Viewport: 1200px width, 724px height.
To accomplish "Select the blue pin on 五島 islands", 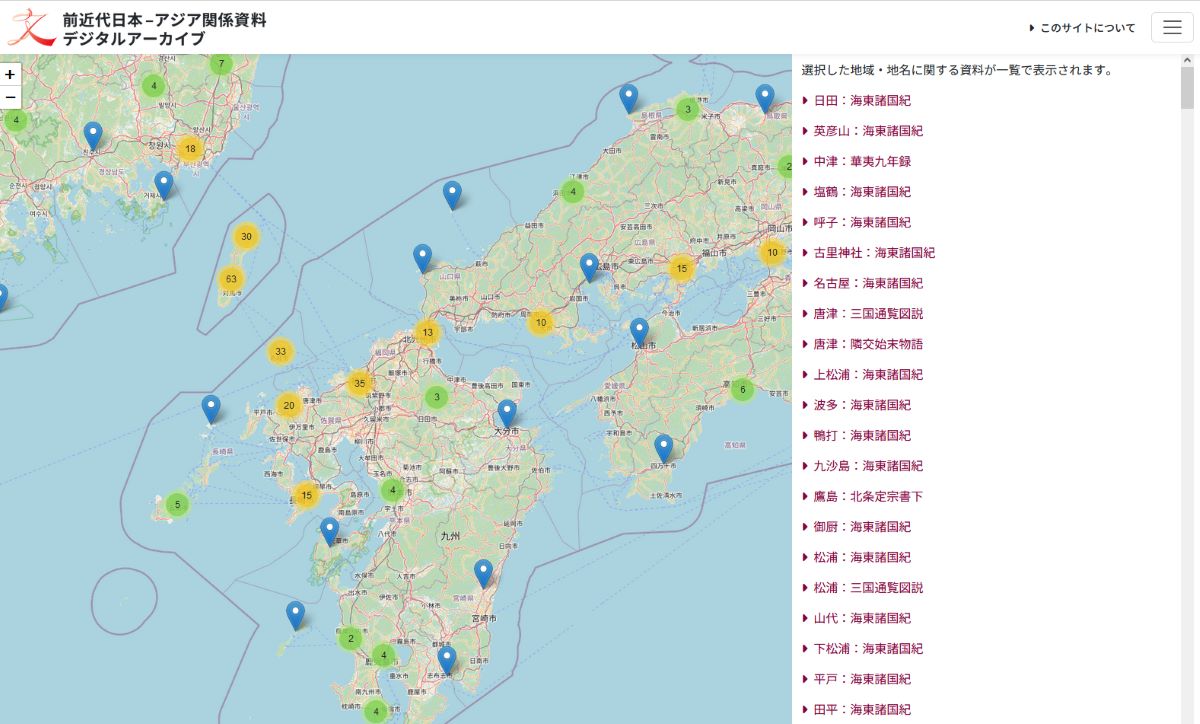I will [211, 409].
